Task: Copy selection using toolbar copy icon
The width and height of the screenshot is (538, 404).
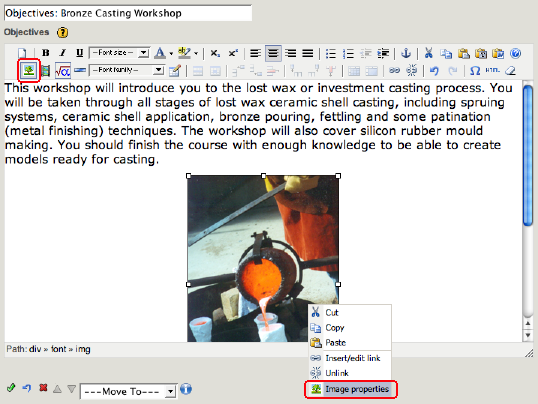Action: click(x=446, y=54)
